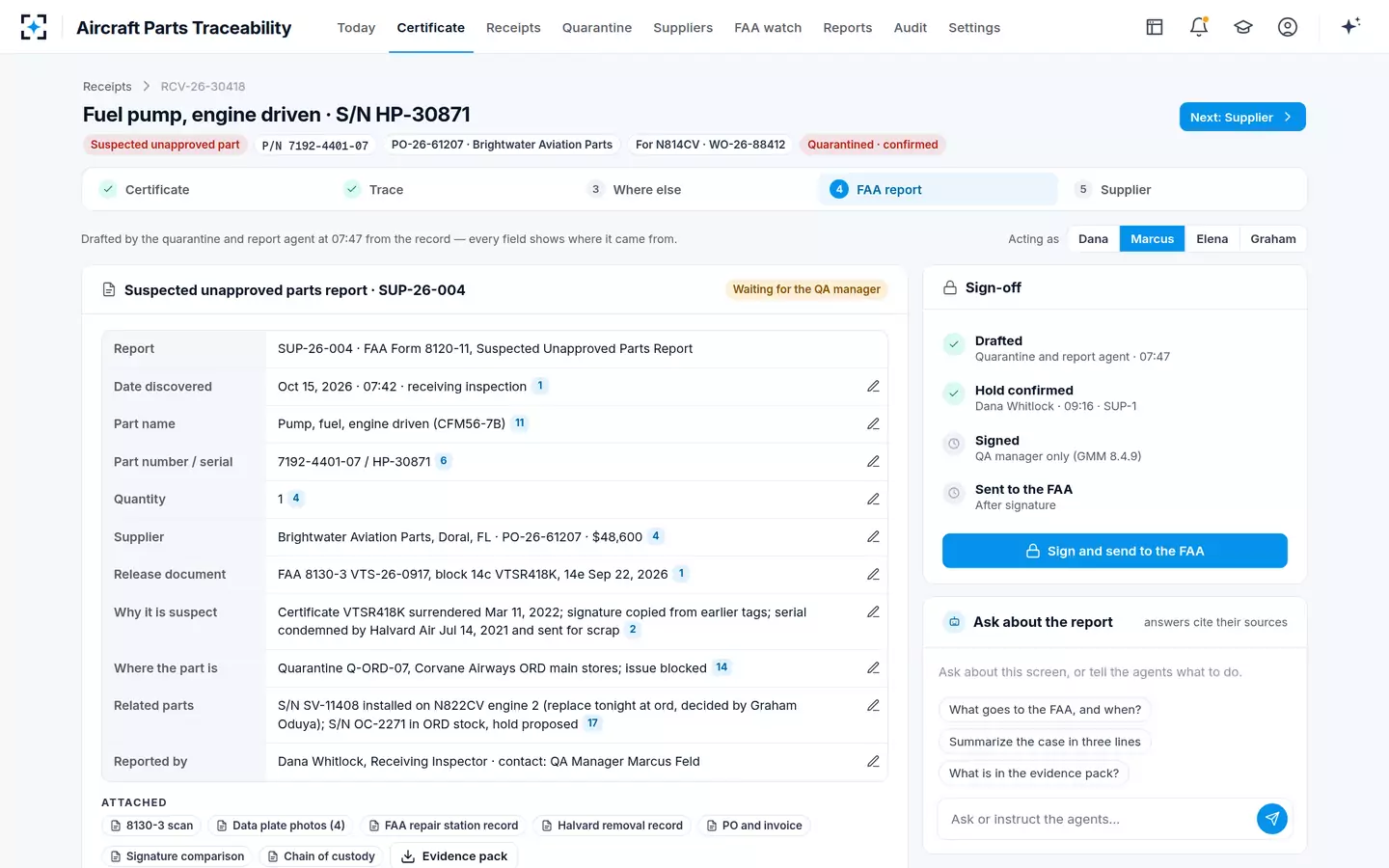
Task: Edit the Related parts field
Action: [873, 705]
